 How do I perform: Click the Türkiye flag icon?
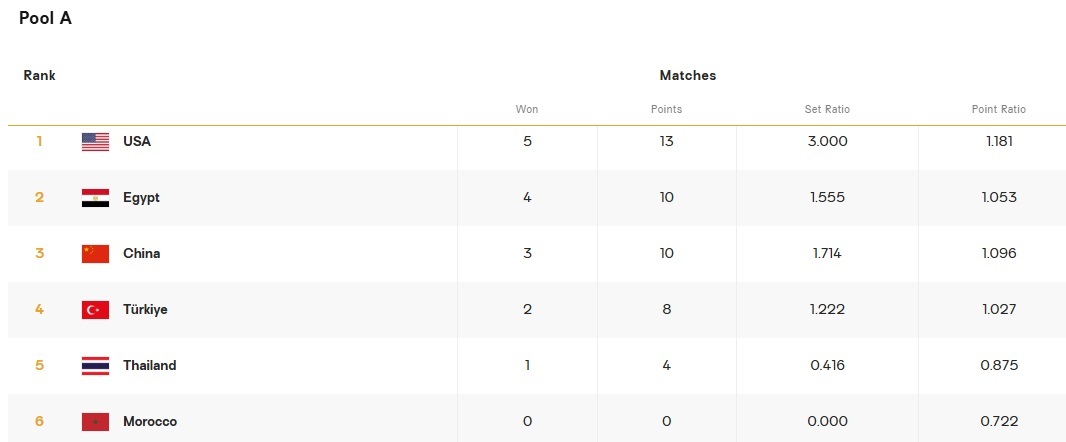[95, 310]
